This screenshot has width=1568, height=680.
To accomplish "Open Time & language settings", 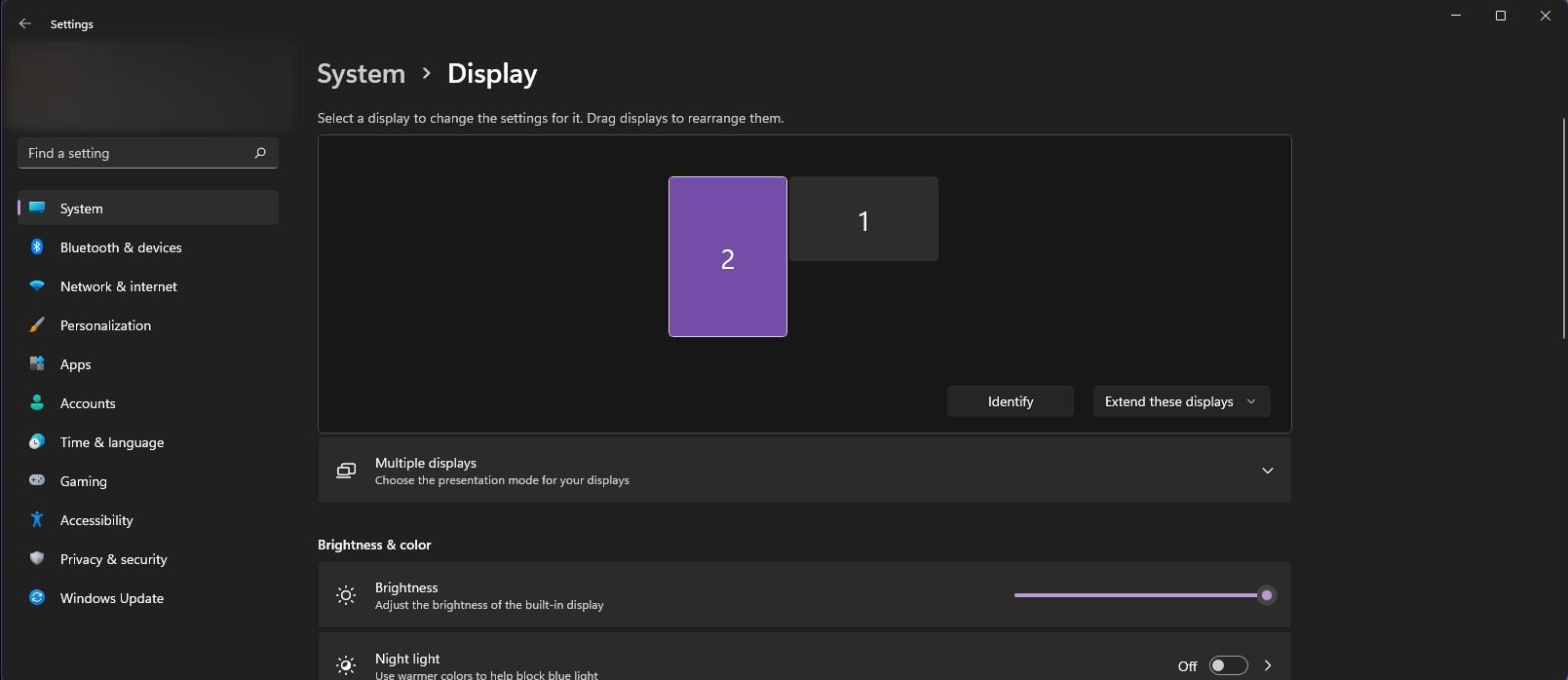I will click(112, 442).
